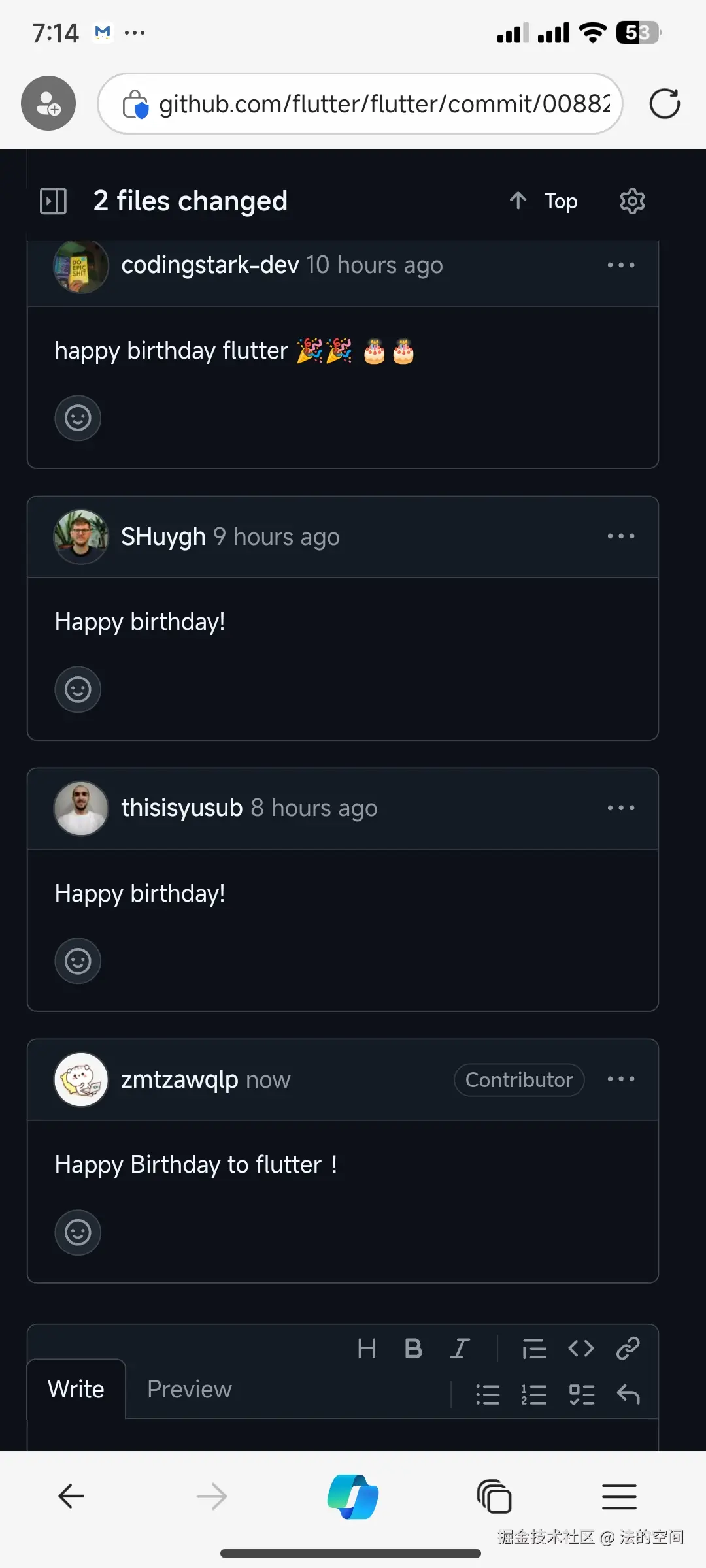Open options menu for SHuygh's comment
This screenshot has width=706, height=1568.
(x=620, y=536)
